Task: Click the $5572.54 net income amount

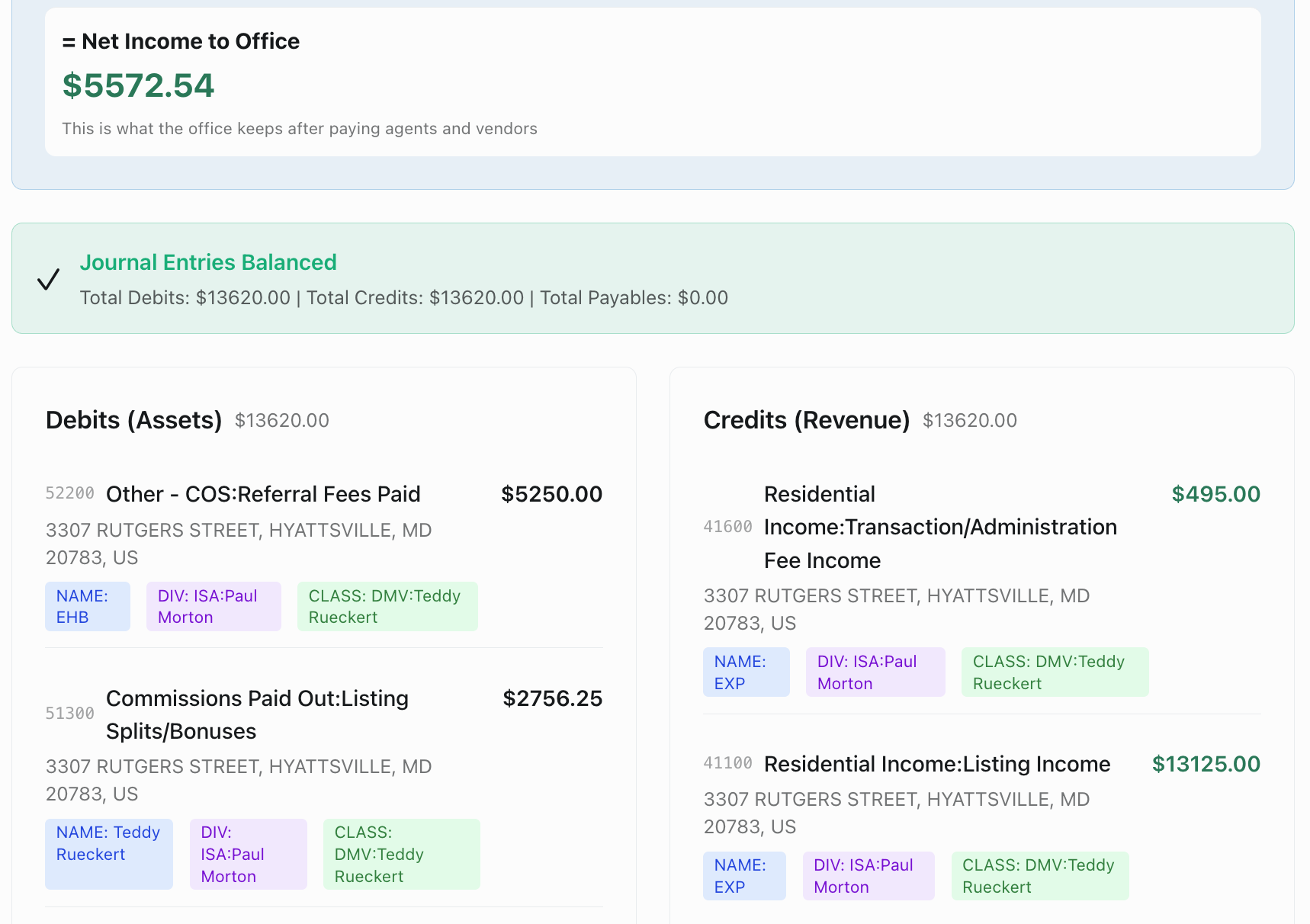Action: (x=138, y=85)
